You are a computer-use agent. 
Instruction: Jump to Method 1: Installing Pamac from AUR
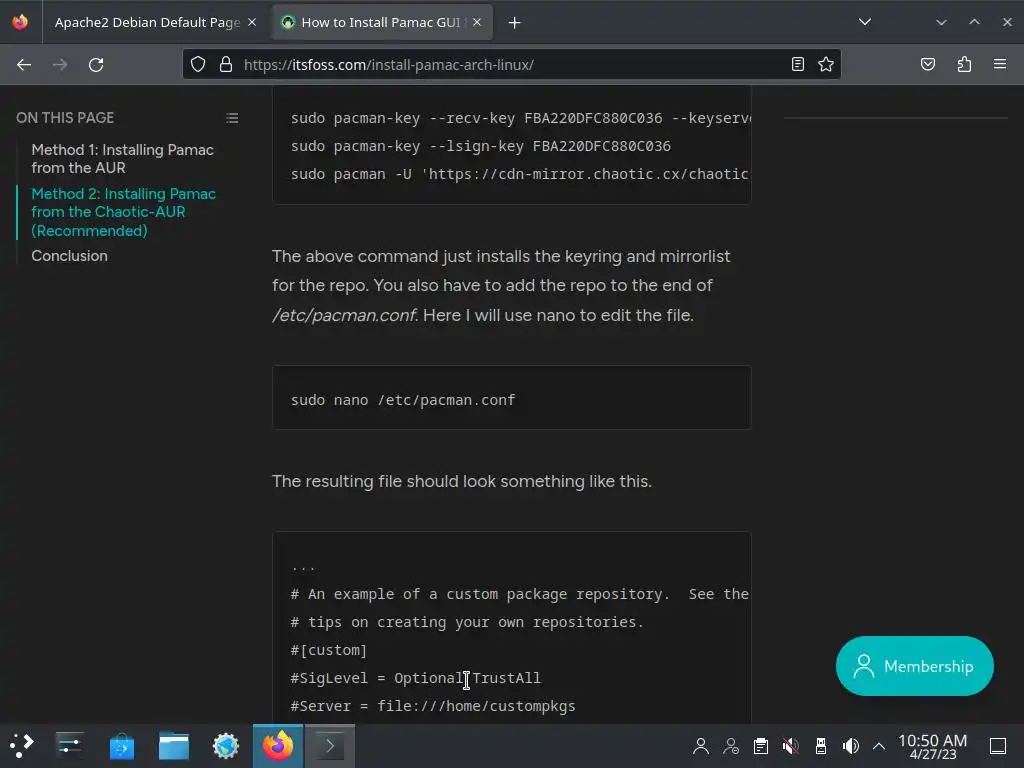pos(123,159)
